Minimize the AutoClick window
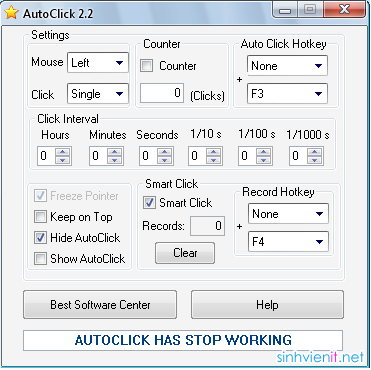The width and height of the screenshot is (371, 370). click(285, 10)
